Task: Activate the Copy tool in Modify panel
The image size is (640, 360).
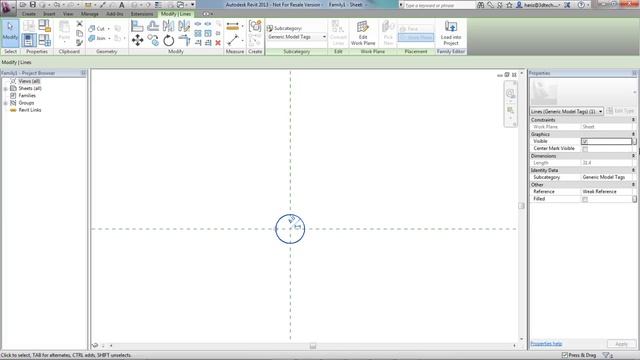Action: tap(153, 40)
